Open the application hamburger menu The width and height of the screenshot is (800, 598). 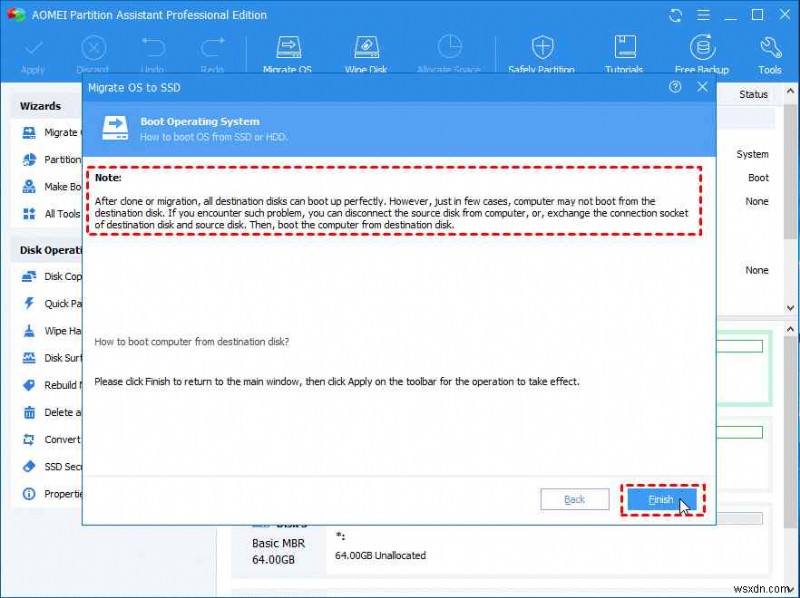tap(702, 15)
